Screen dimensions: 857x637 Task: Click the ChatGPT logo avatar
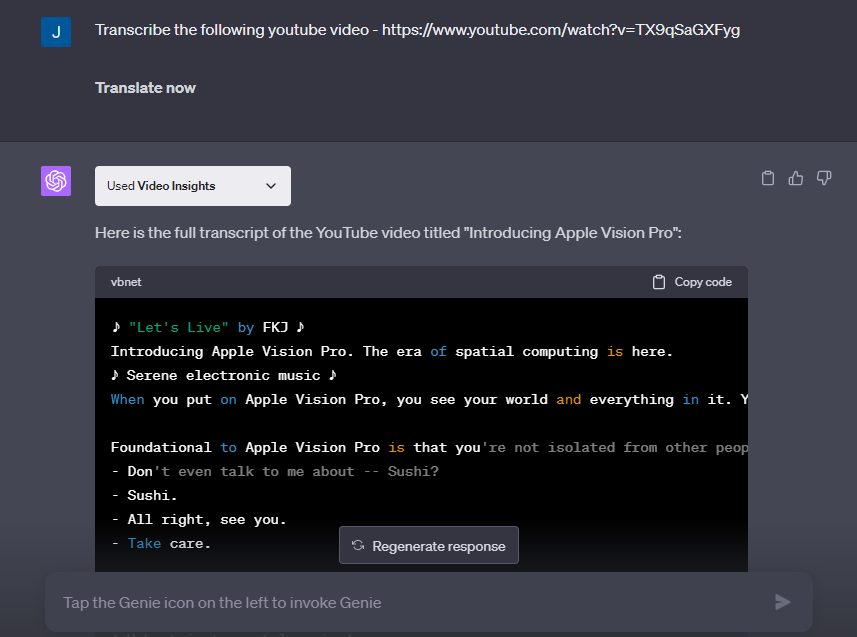pos(56,181)
